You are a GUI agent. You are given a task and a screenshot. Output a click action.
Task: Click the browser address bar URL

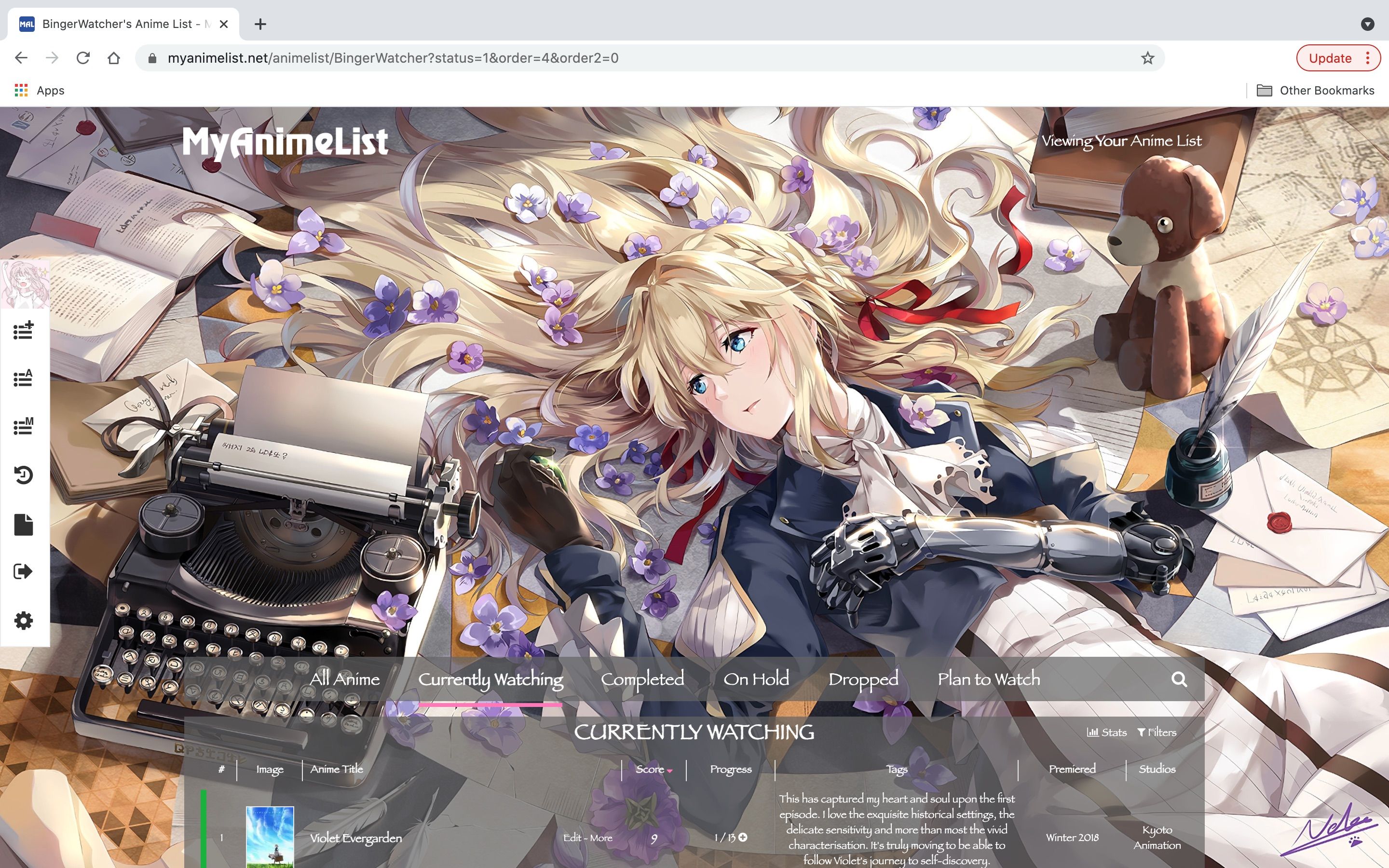point(393,58)
